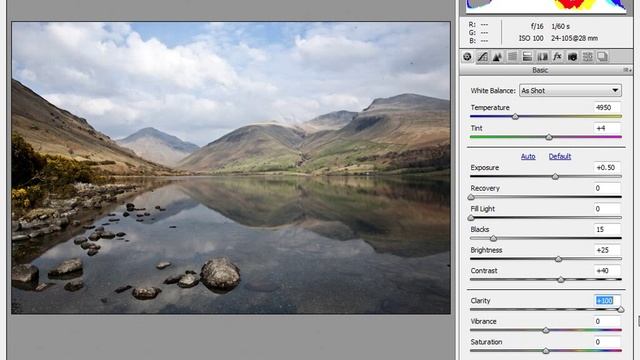Click the 'Clarity' label
The image size is (640, 360).
tap(480, 301)
